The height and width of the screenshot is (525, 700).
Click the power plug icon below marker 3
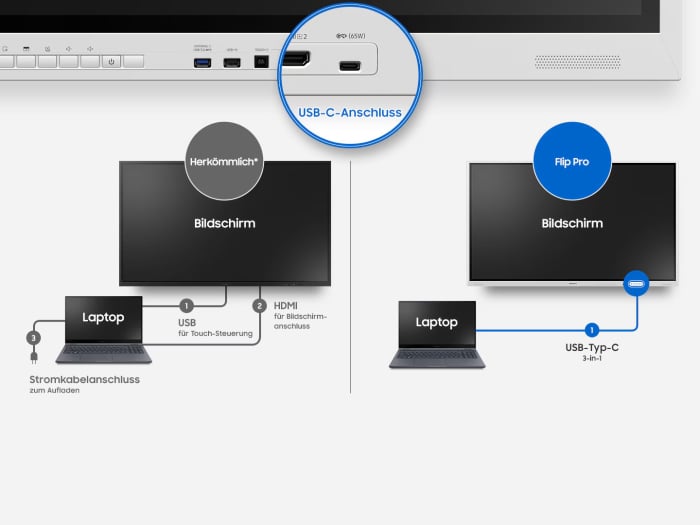coord(34,358)
